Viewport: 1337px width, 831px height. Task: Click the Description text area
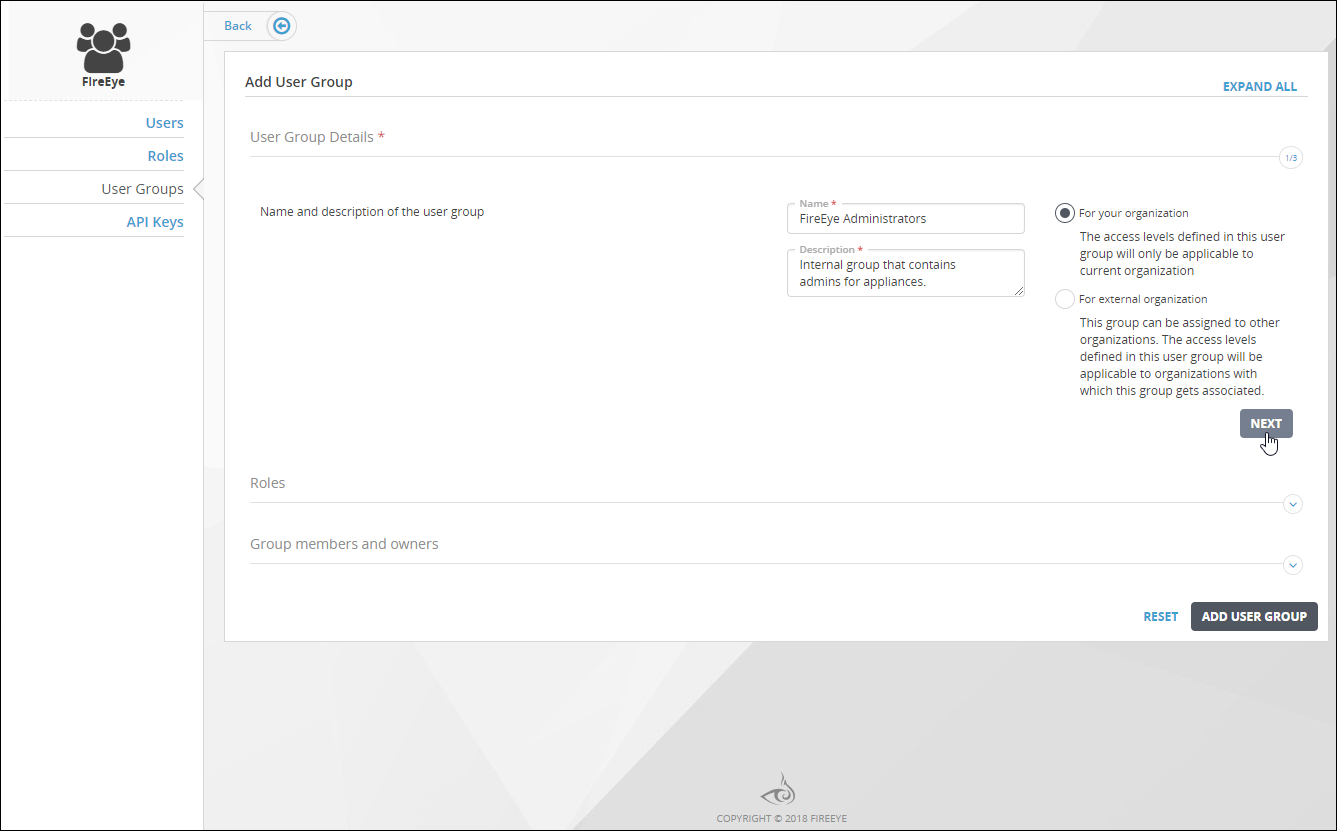click(x=906, y=273)
